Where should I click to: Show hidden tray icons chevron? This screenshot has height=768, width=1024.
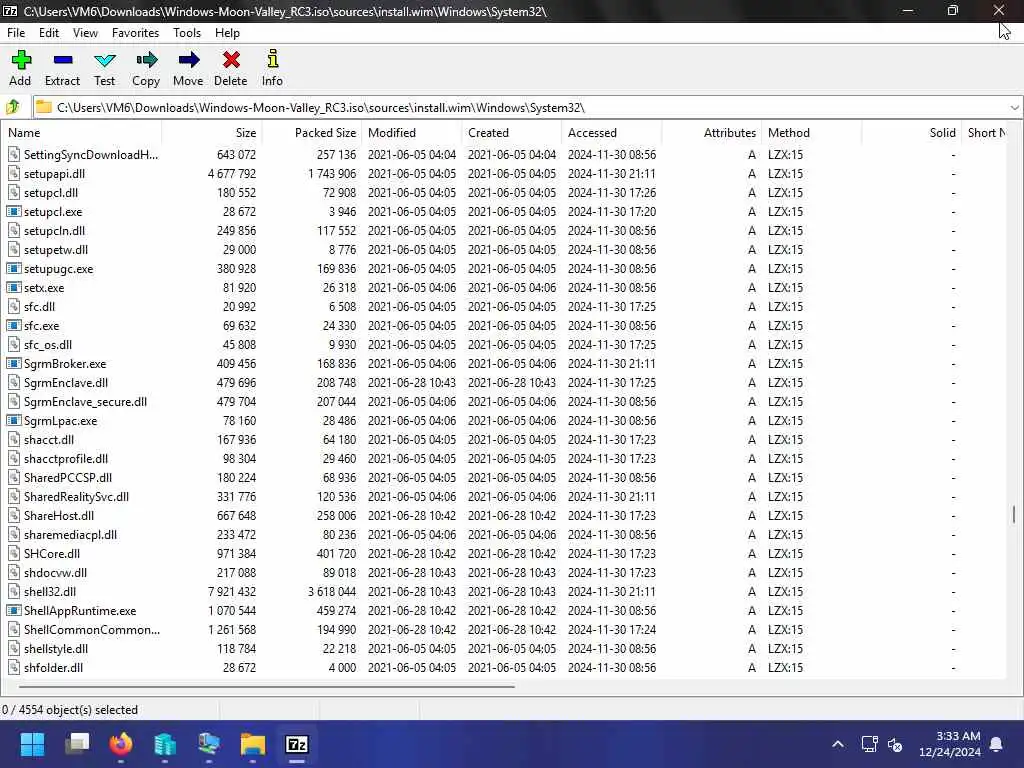(x=838, y=744)
